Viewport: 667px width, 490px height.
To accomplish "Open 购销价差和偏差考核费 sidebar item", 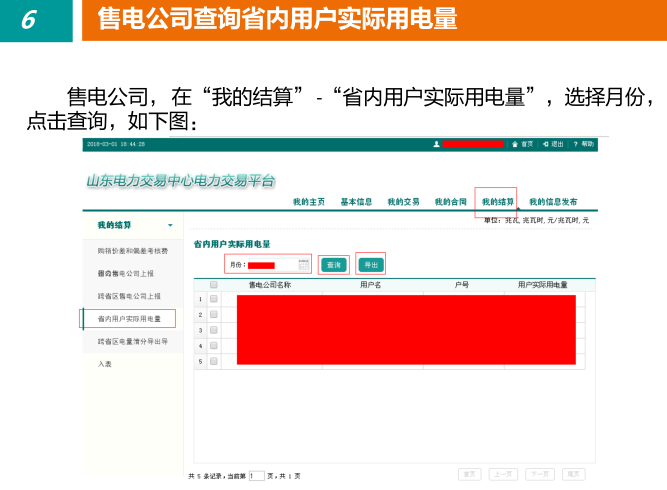I will [x=132, y=250].
